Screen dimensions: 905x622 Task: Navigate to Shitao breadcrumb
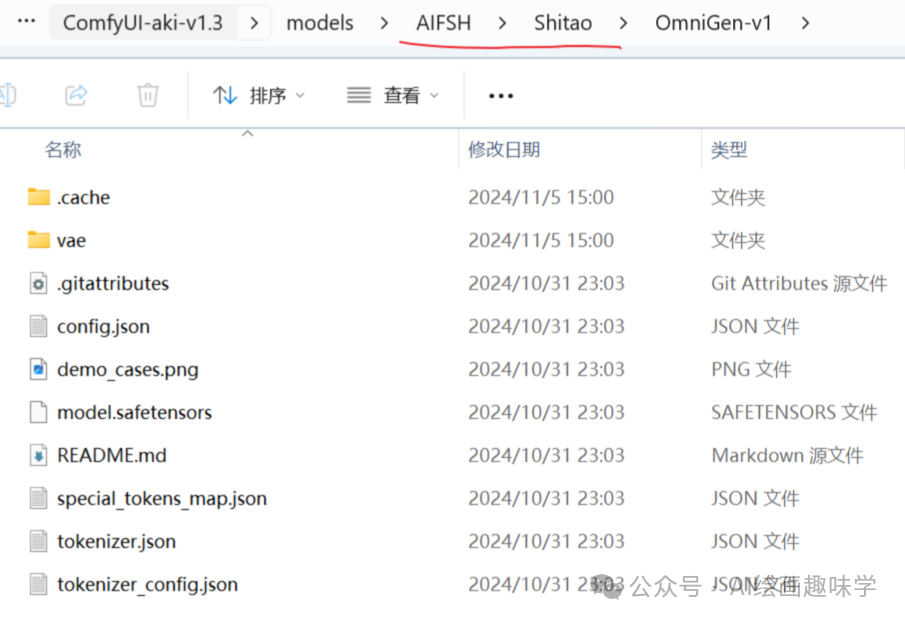[x=563, y=23]
